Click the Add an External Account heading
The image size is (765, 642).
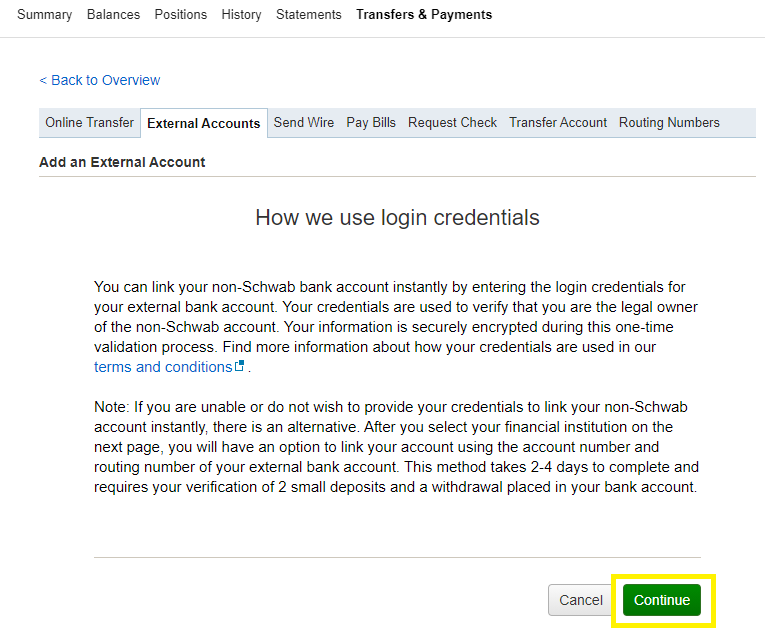[122, 162]
